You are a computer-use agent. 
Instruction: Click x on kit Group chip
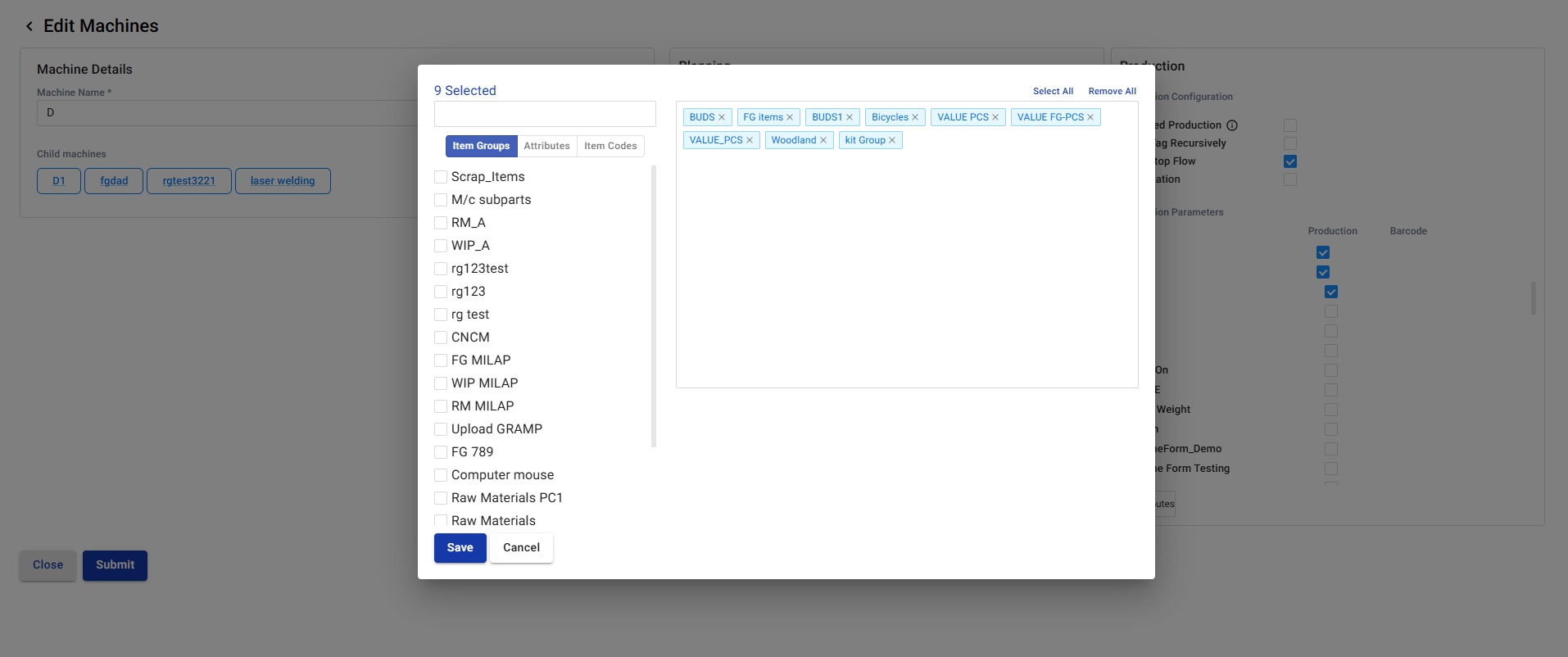click(x=892, y=141)
